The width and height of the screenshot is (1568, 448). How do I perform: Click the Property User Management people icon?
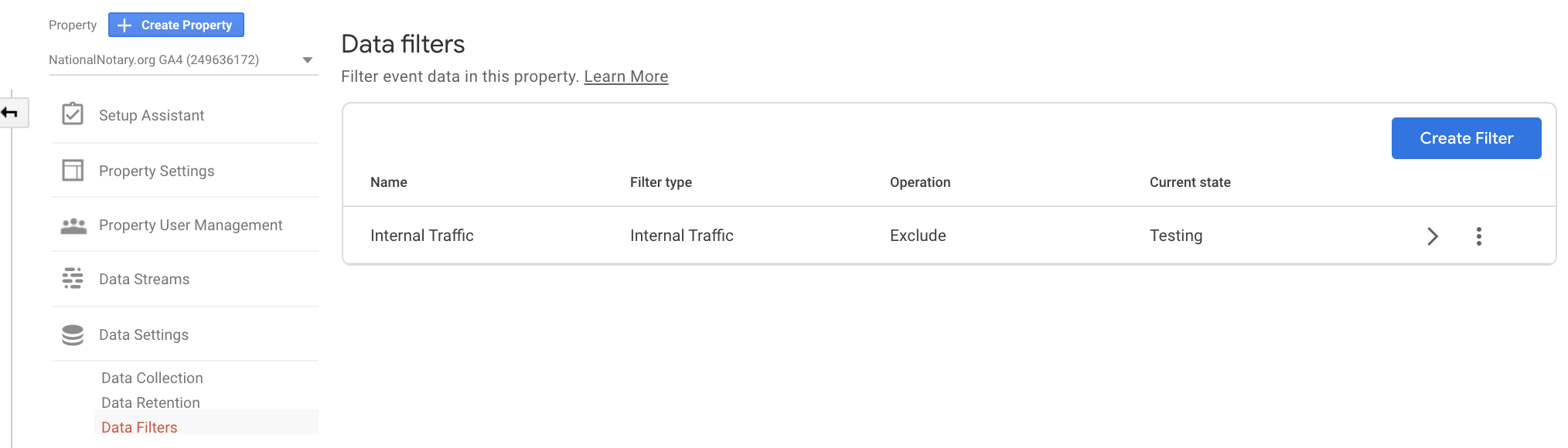[73, 226]
